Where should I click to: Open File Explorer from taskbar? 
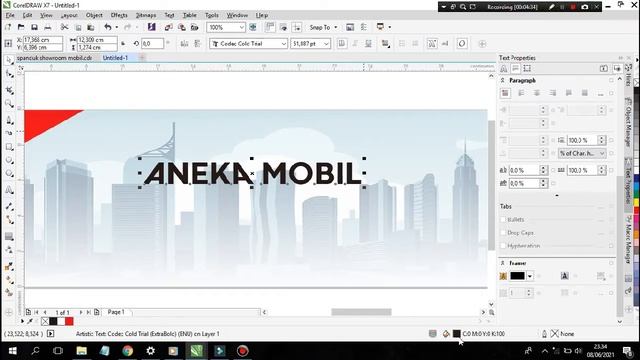82,351
